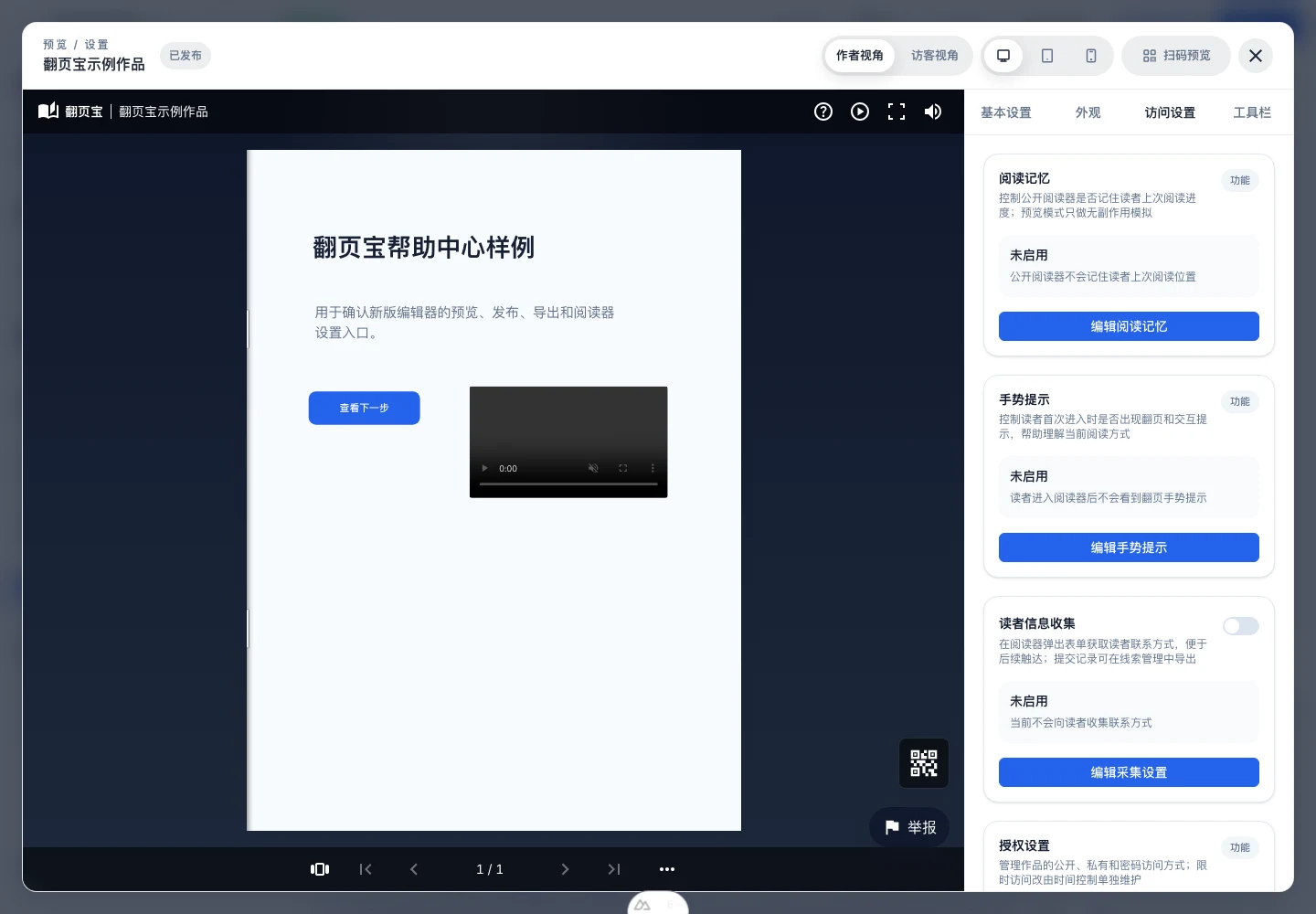The width and height of the screenshot is (1316, 914).
Task: Select 作者视角 author view
Action: tap(860, 56)
